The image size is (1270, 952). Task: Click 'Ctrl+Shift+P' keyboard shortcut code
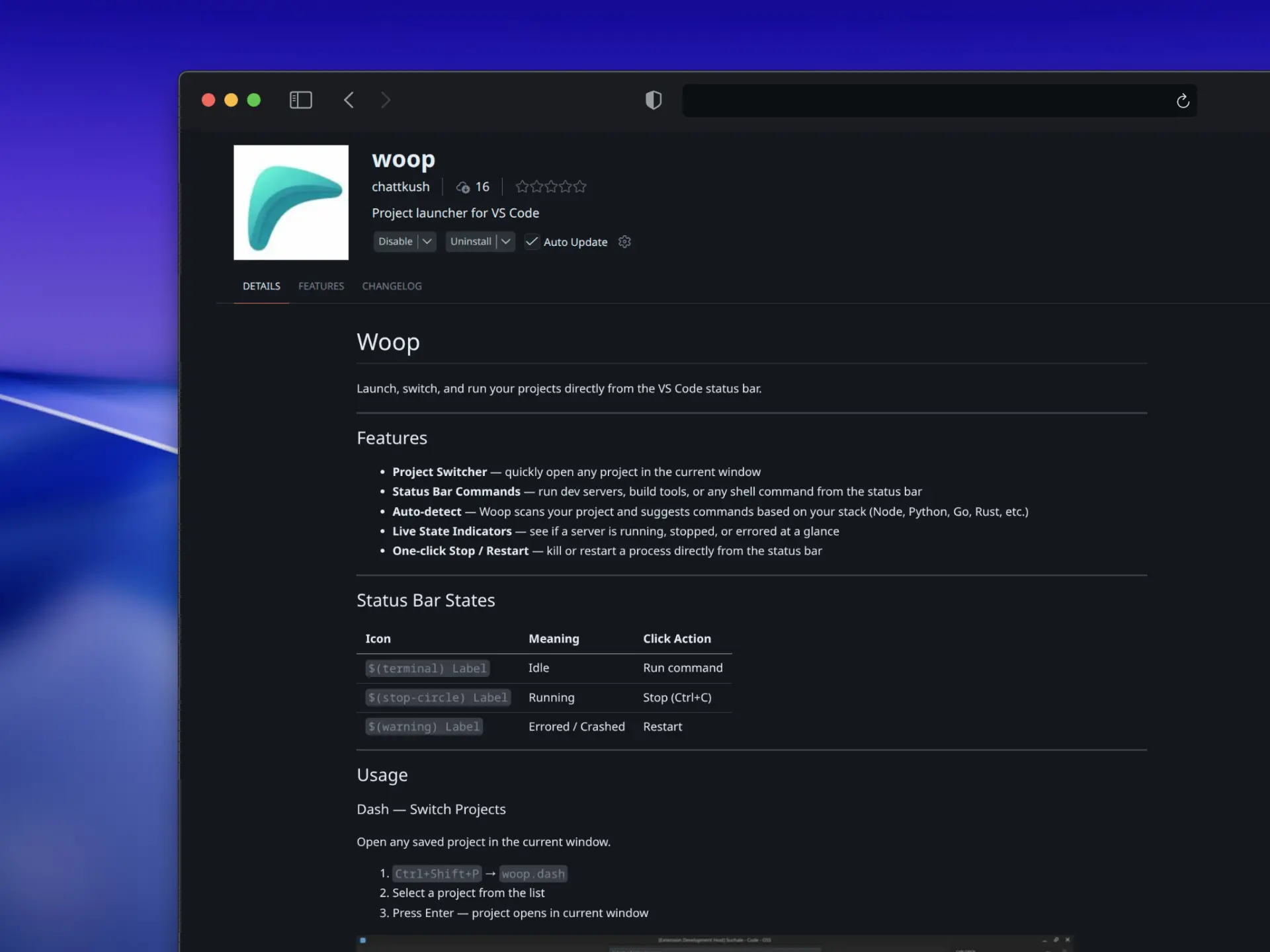click(x=437, y=874)
